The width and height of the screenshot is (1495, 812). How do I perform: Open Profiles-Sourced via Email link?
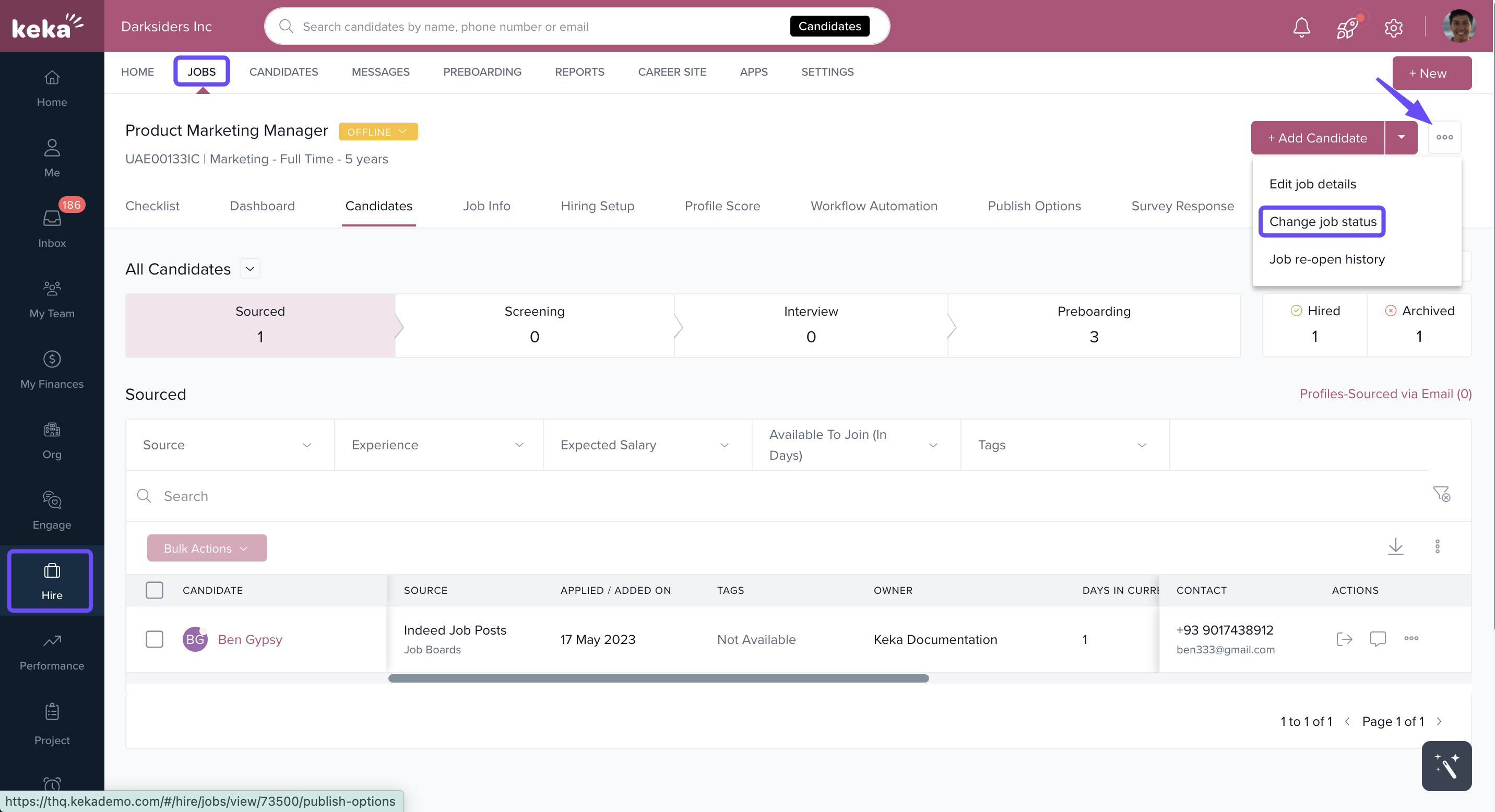click(1385, 394)
